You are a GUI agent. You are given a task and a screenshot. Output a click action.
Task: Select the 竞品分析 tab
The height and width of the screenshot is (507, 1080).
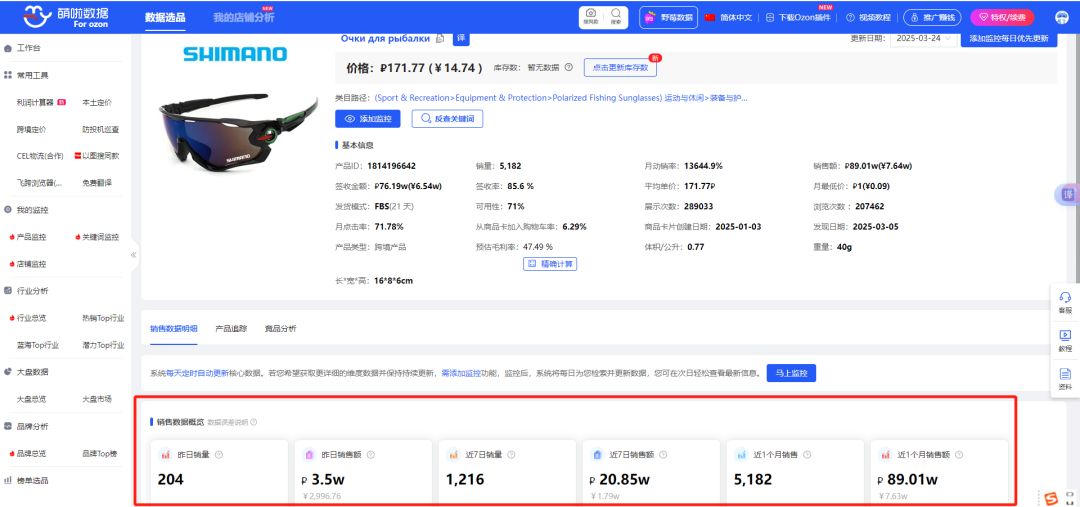(280, 329)
